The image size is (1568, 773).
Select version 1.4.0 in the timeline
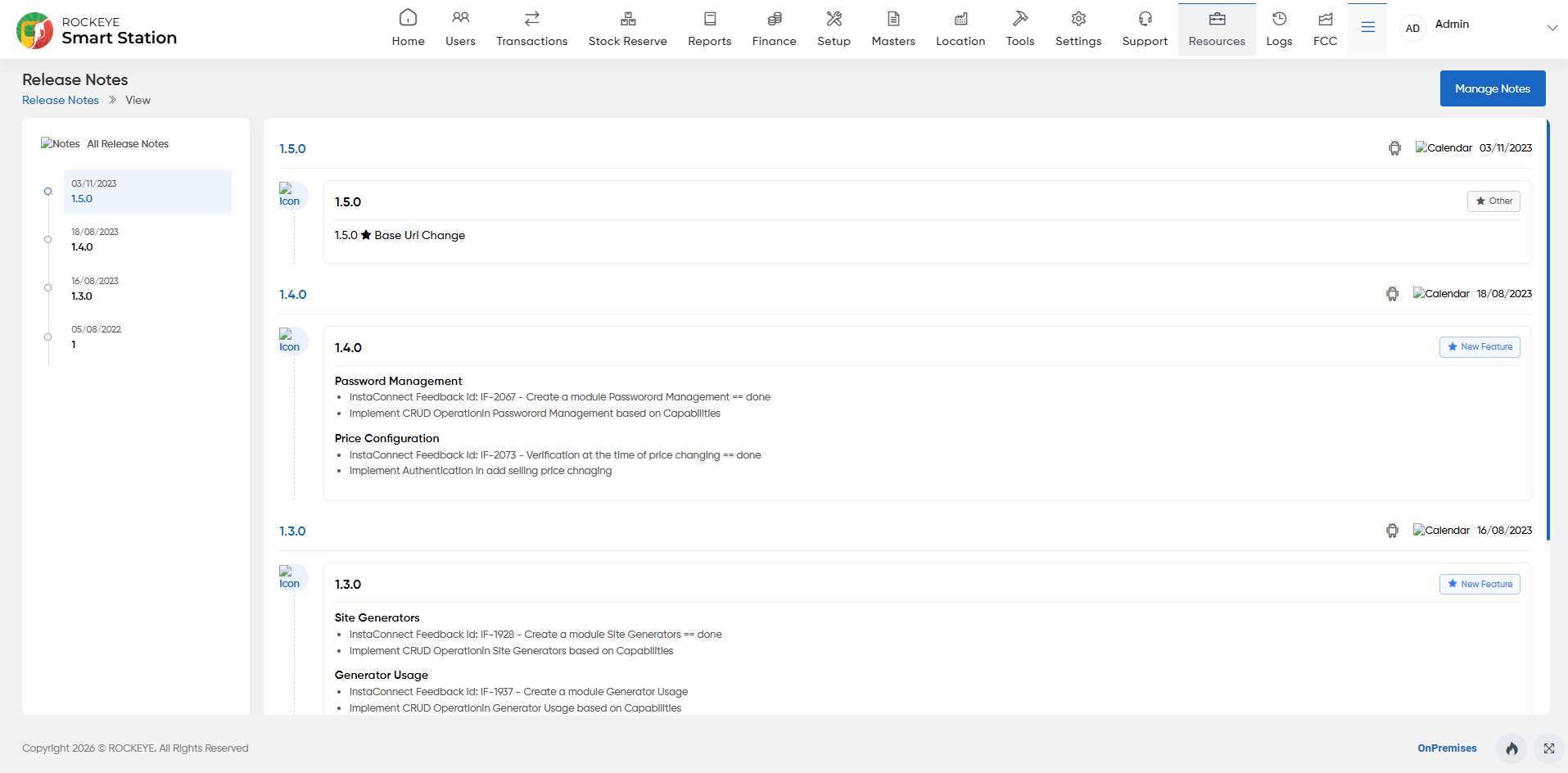pyautogui.click(x=147, y=240)
